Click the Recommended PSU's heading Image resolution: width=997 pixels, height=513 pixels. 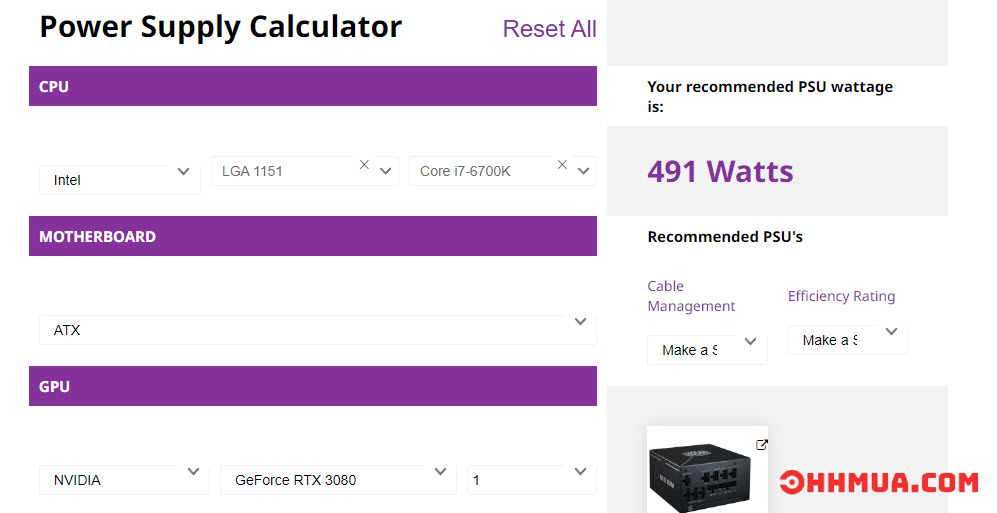tap(725, 236)
